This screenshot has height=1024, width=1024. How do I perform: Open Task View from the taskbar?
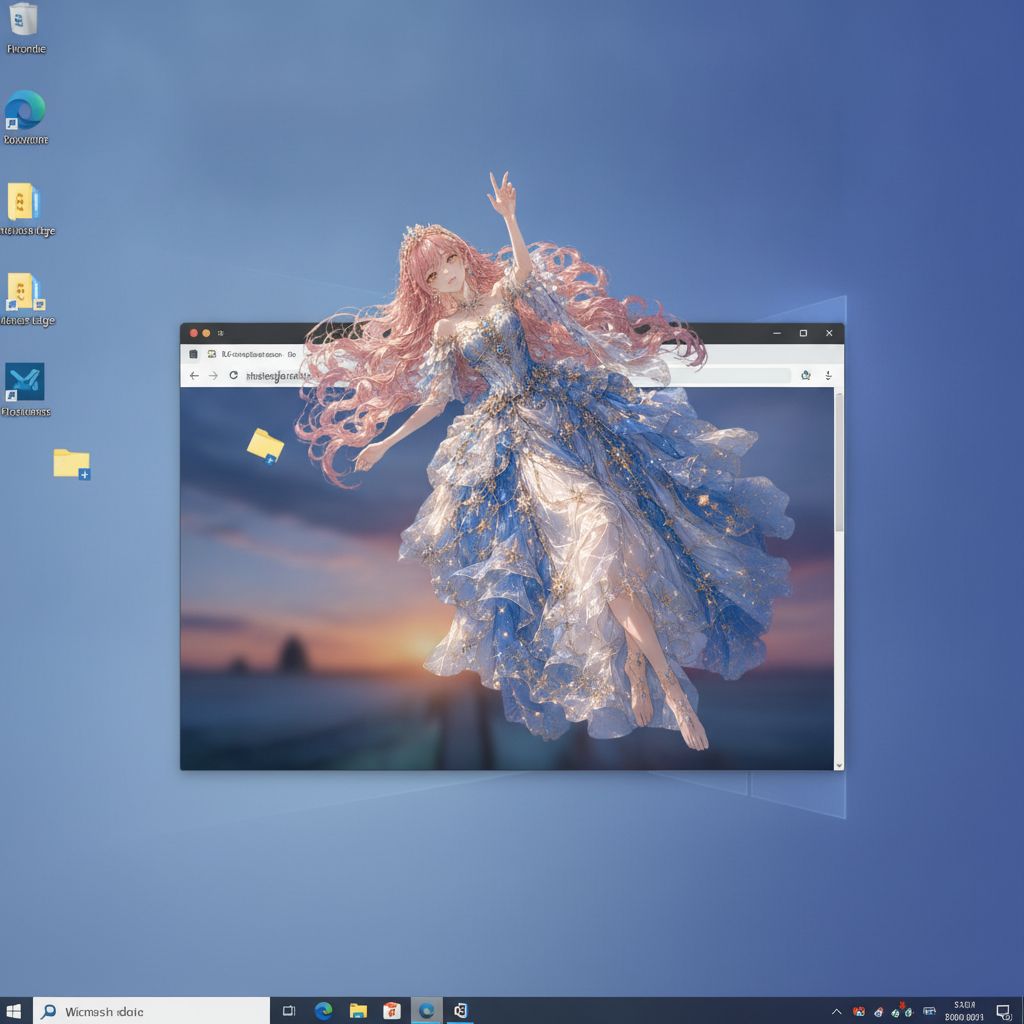(289, 1011)
